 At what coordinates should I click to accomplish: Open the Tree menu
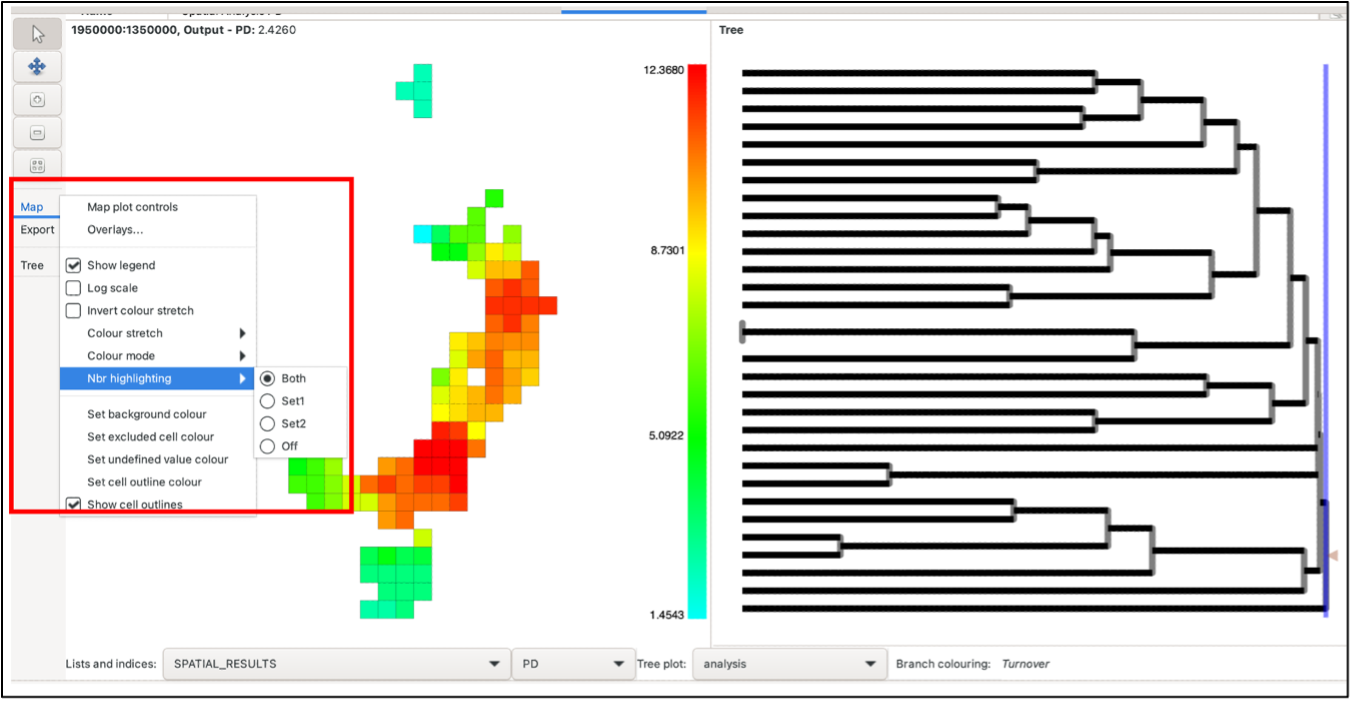click(33, 266)
